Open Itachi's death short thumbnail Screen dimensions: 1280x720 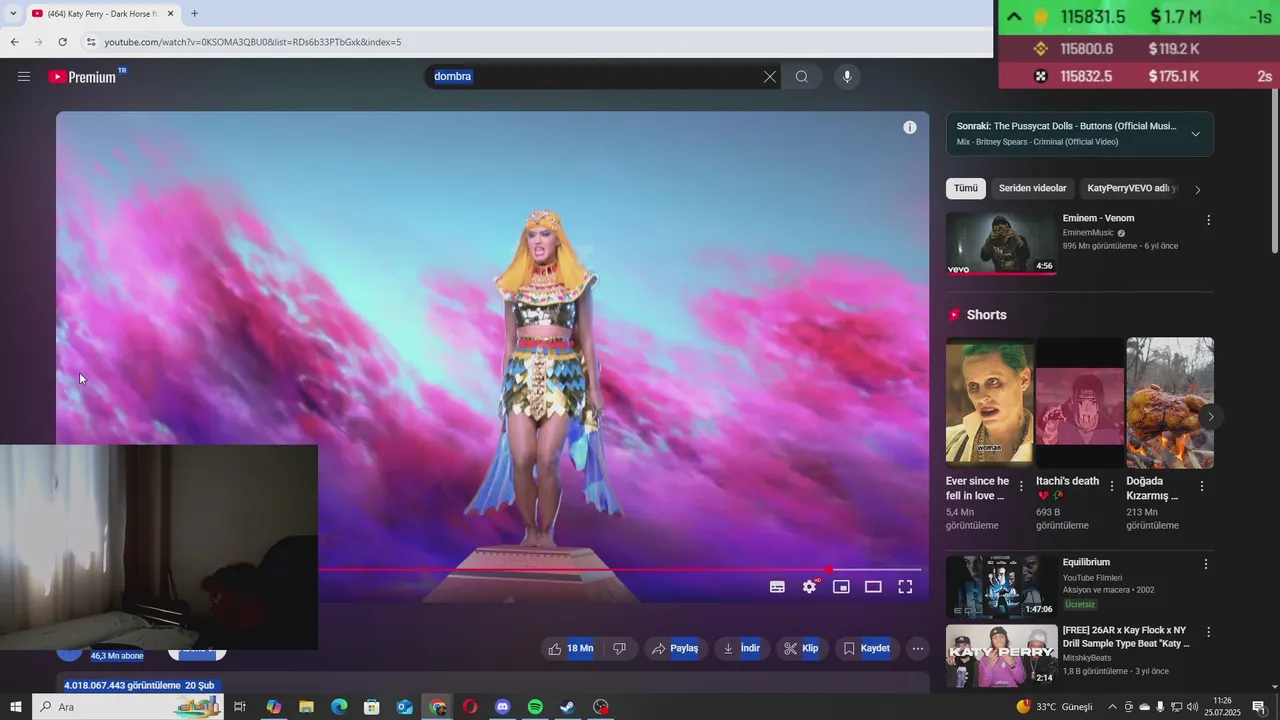pyautogui.click(x=1080, y=403)
